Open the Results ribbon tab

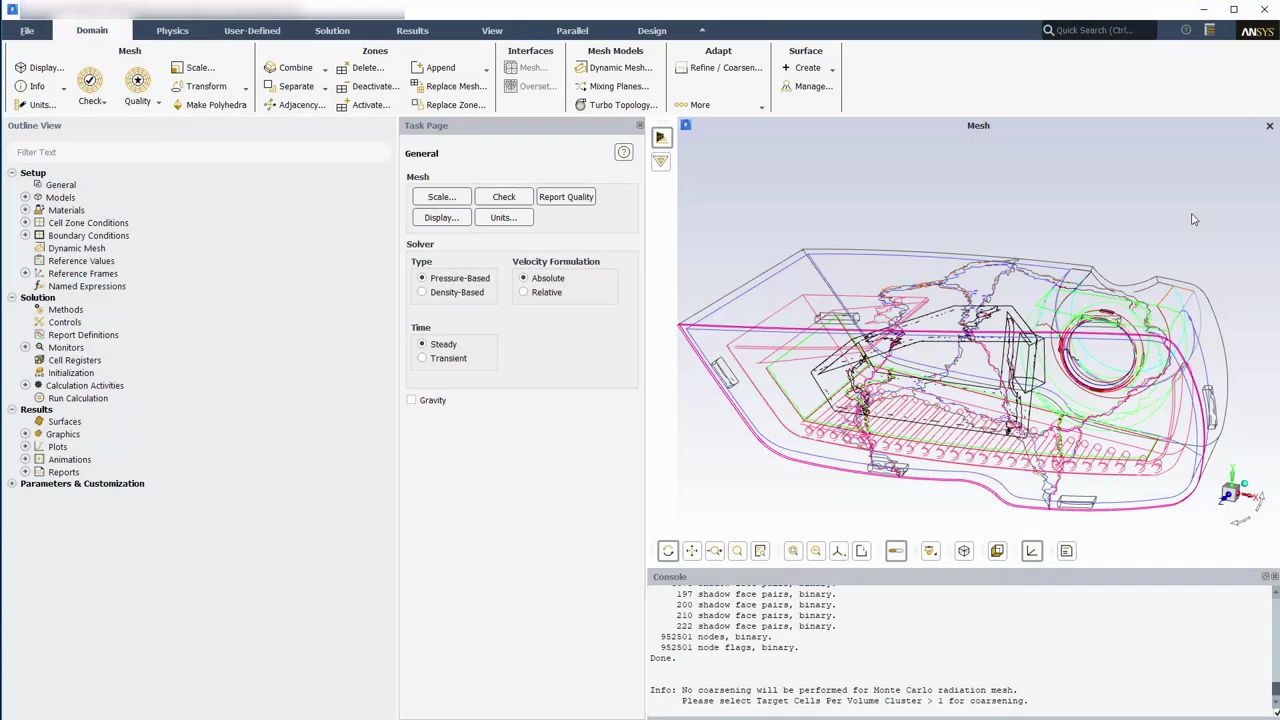tap(412, 30)
